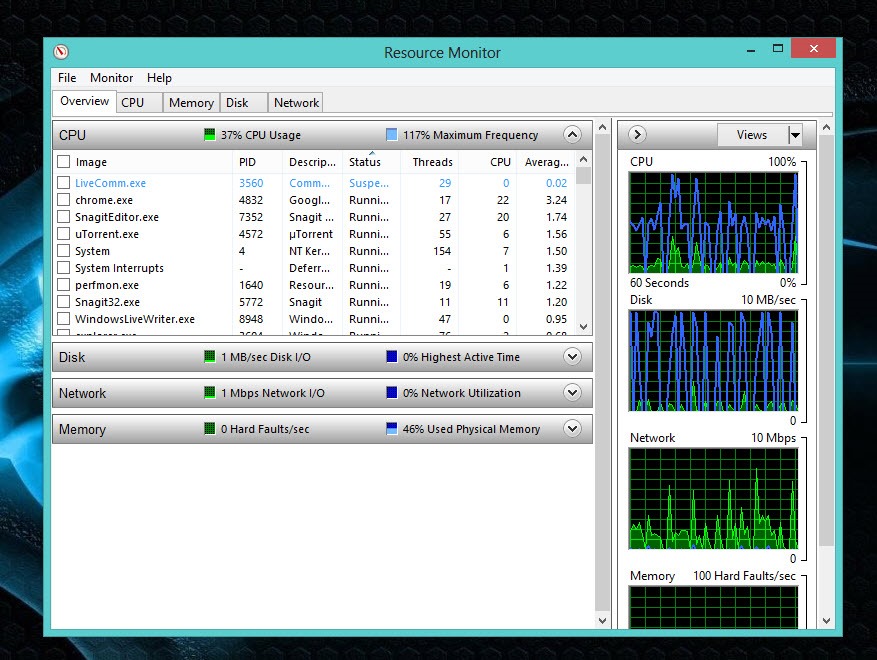The width and height of the screenshot is (877, 660).
Task: Click the Memory hard faults graph
Action: pos(713,607)
